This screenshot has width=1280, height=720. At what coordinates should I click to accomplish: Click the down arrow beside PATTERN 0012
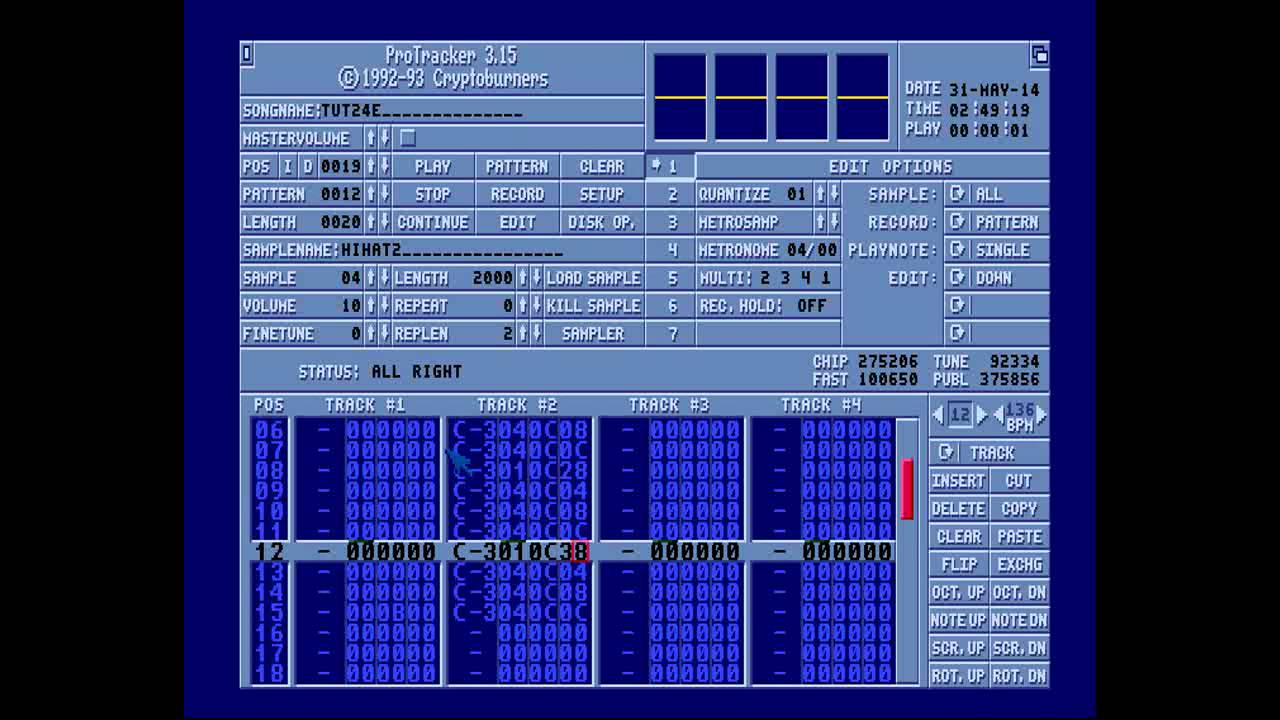tap(384, 194)
